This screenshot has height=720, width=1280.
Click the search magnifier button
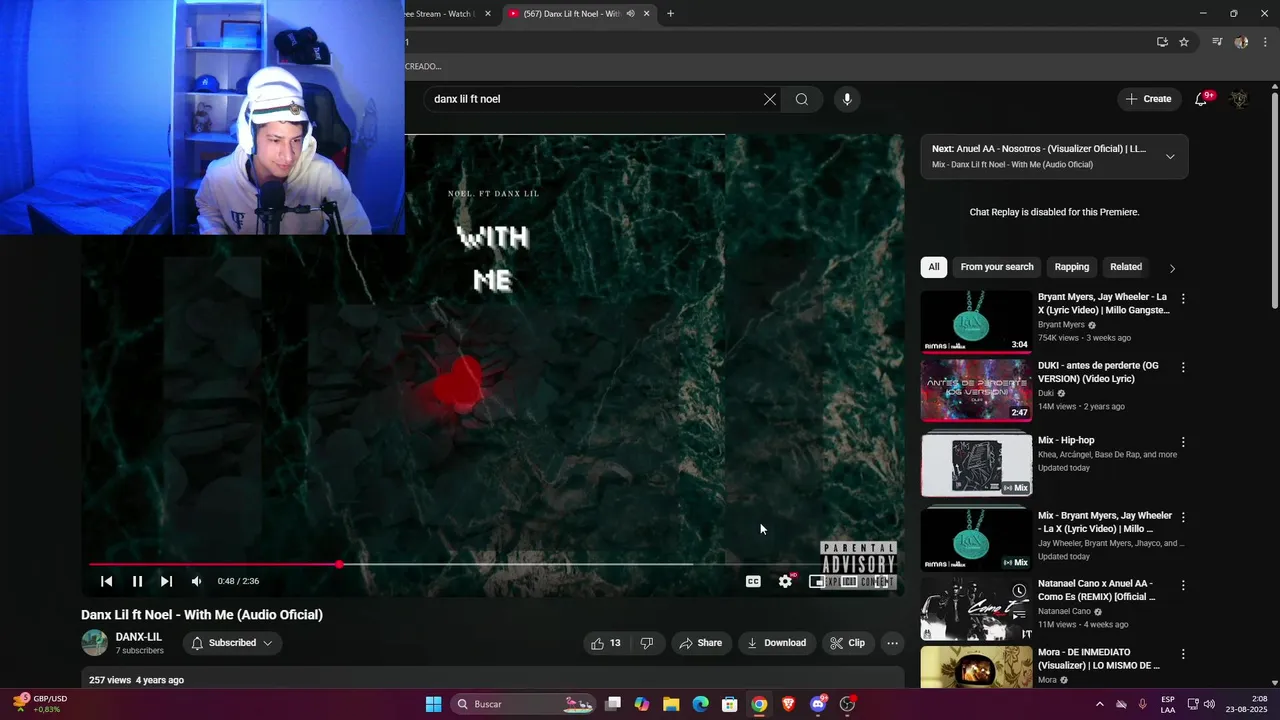pyautogui.click(x=802, y=99)
